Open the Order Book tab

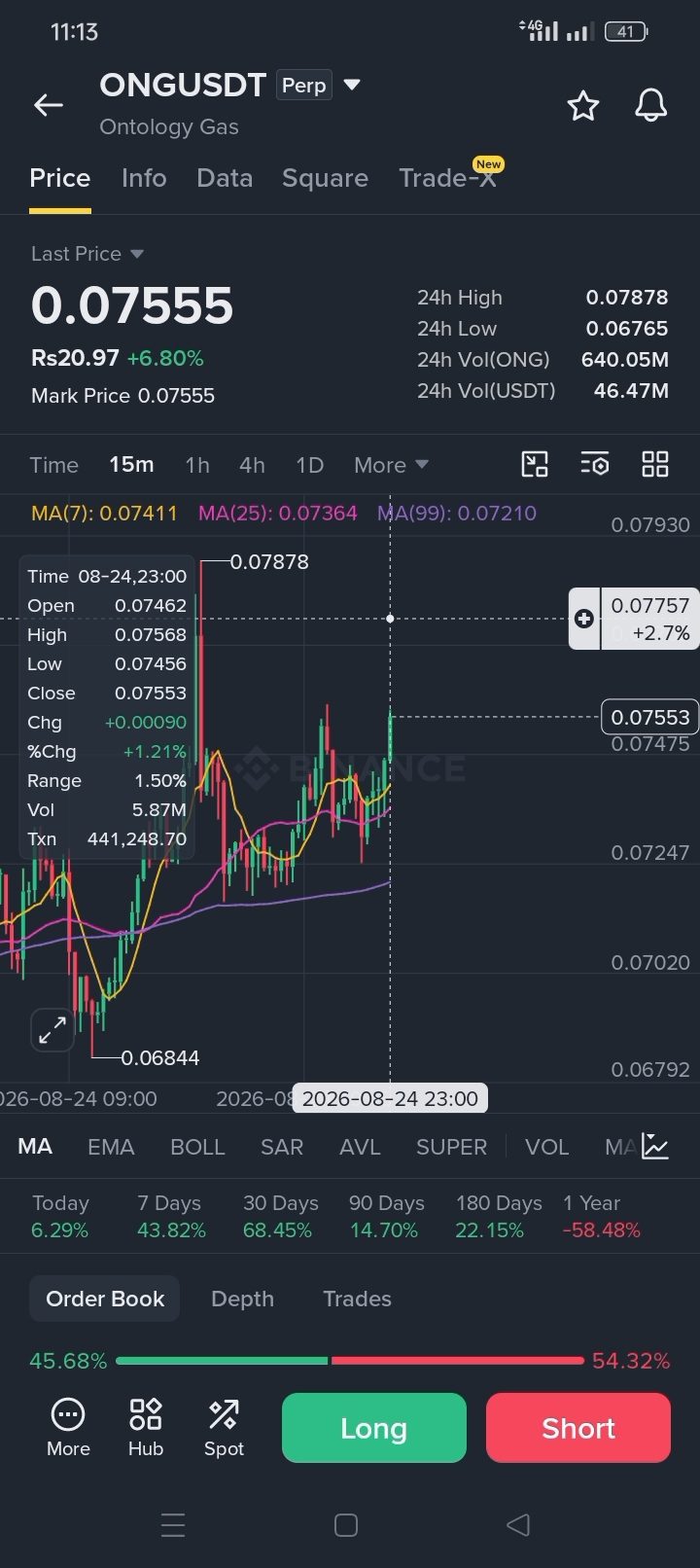(105, 1299)
